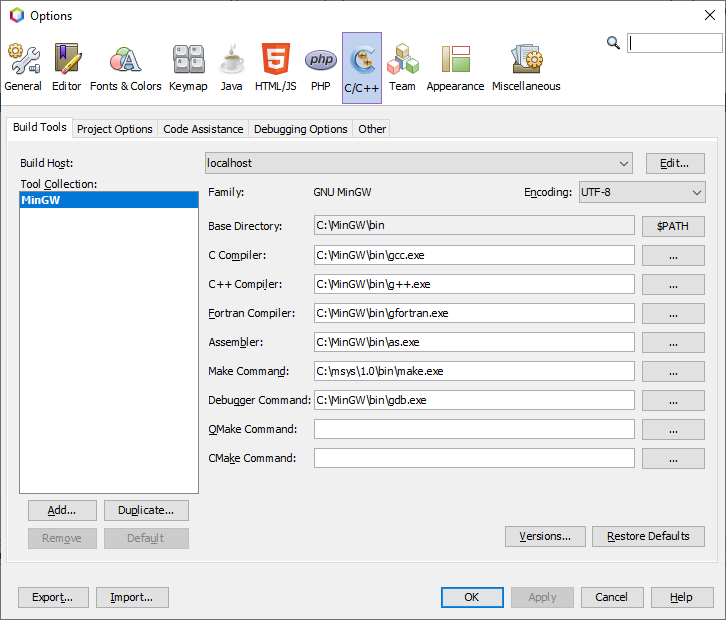Open the Encoding UTF-8 dropdown
The width and height of the screenshot is (726, 620).
tap(642, 192)
